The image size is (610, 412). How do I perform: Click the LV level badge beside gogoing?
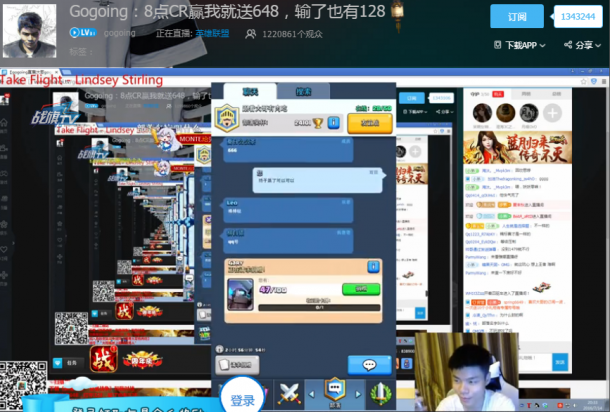point(83,33)
